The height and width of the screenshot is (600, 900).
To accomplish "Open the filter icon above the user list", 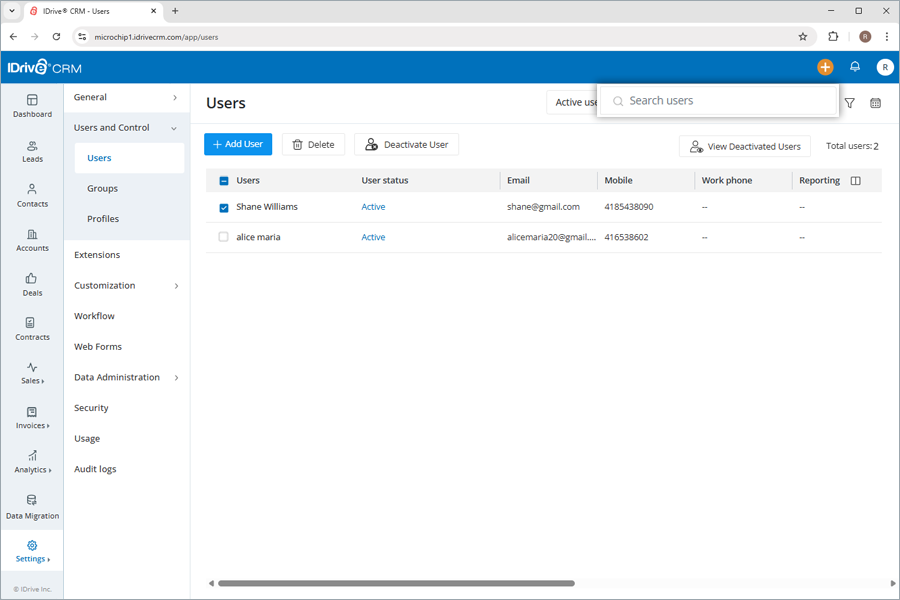I will [849, 103].
